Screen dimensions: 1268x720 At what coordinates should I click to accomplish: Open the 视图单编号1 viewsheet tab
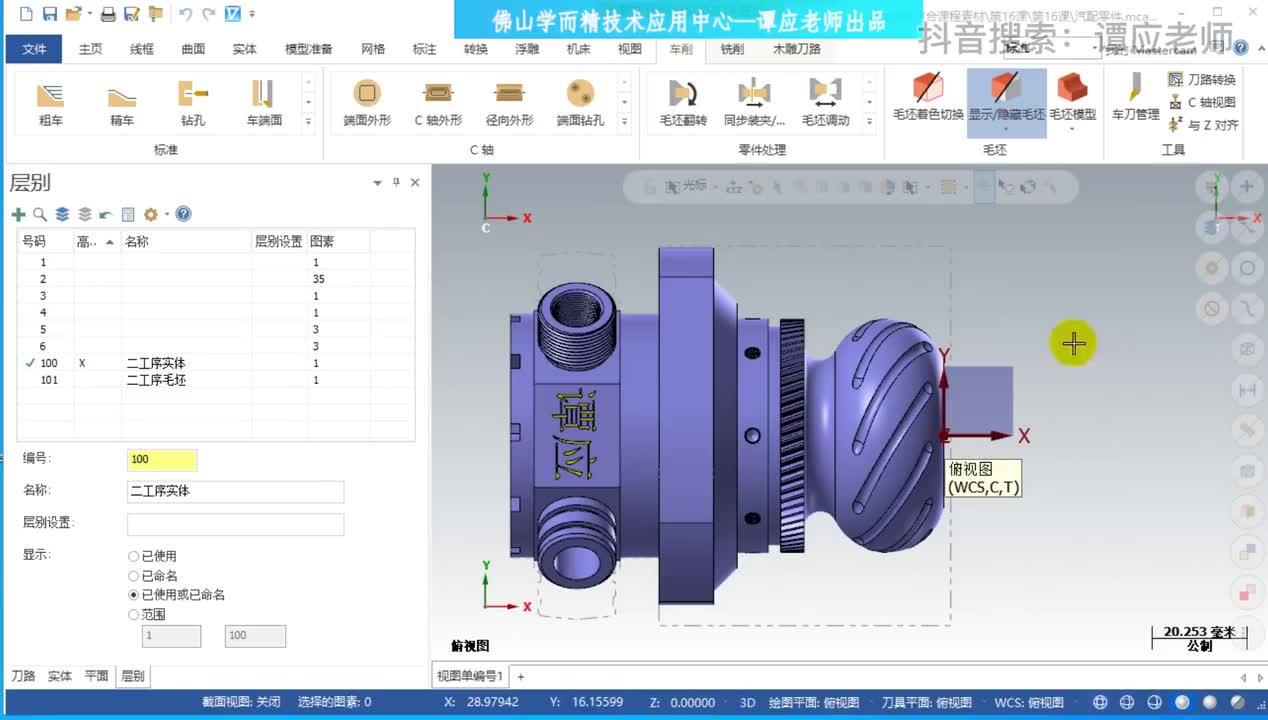point(470,676)
